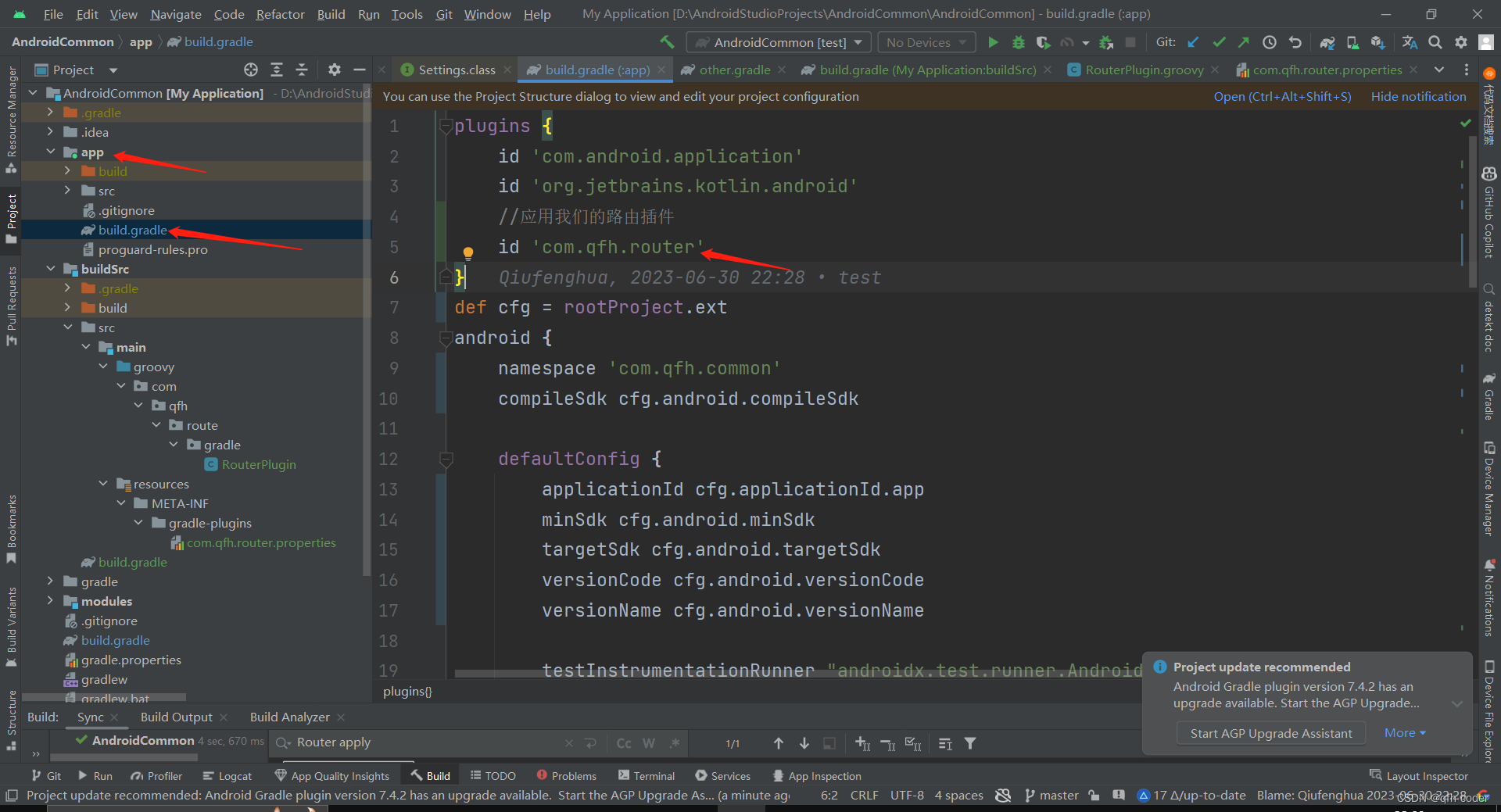Toggle Match Case (Cc) in build search
Viewport: 1501px width, 812px height.
click(x=624, y=743)
